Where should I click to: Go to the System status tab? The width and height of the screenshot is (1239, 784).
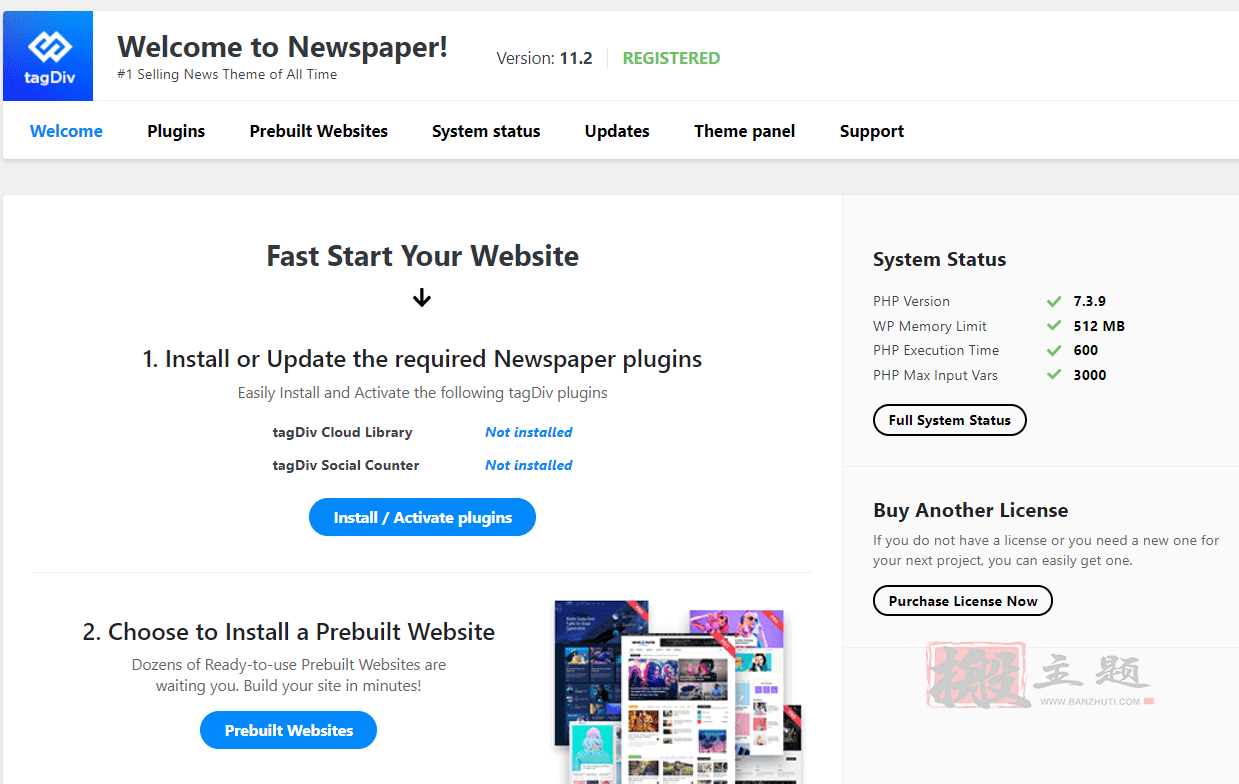click(x=486, y=131)
